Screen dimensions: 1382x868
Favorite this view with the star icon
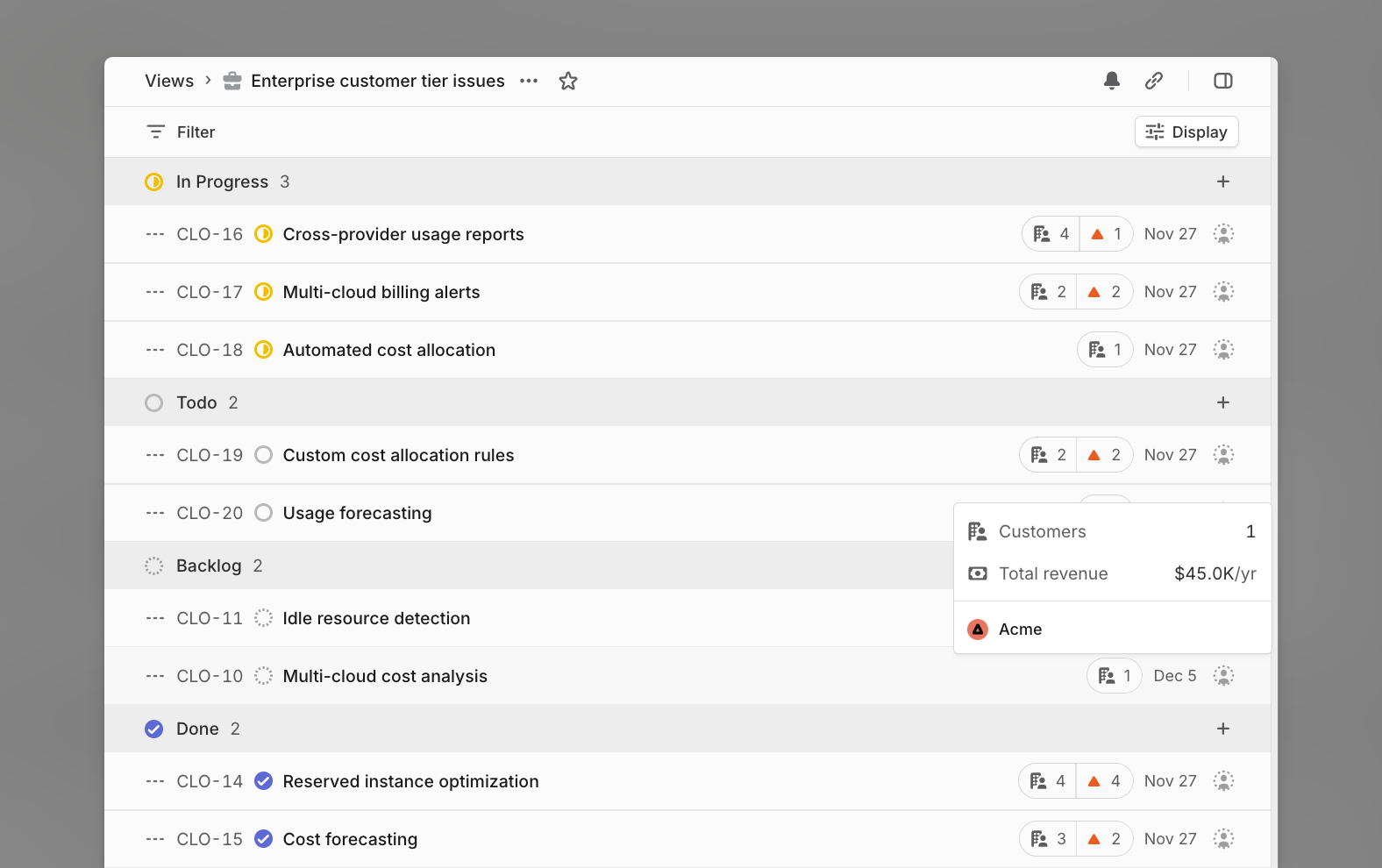[x=568, y=81]
